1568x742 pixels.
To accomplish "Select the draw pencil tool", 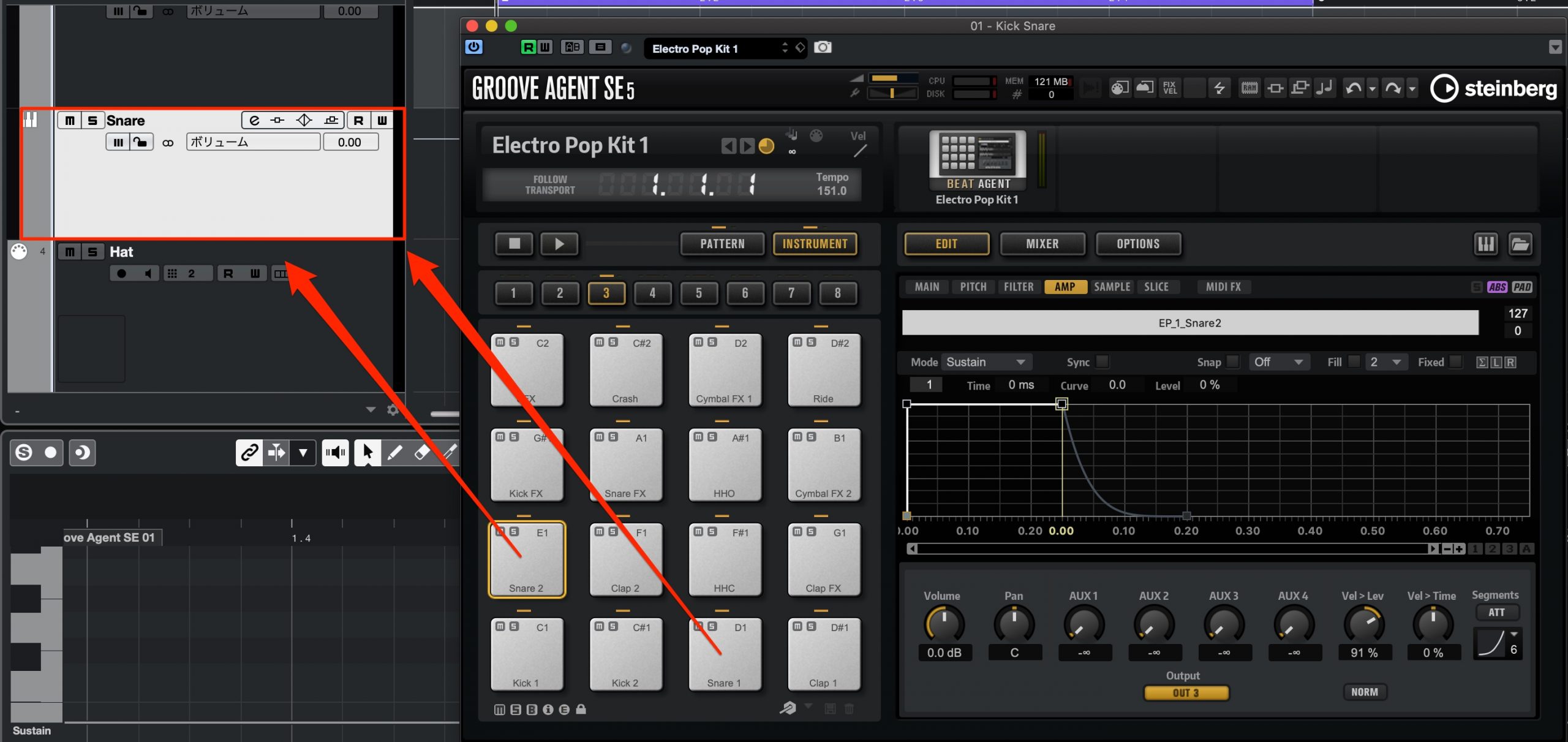I will coord(395,452).
